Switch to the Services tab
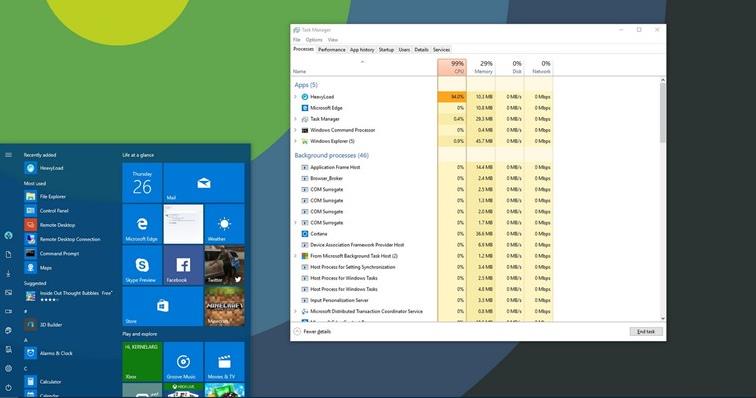The width and height of the screenshot is (756, 398). point(441,50)
